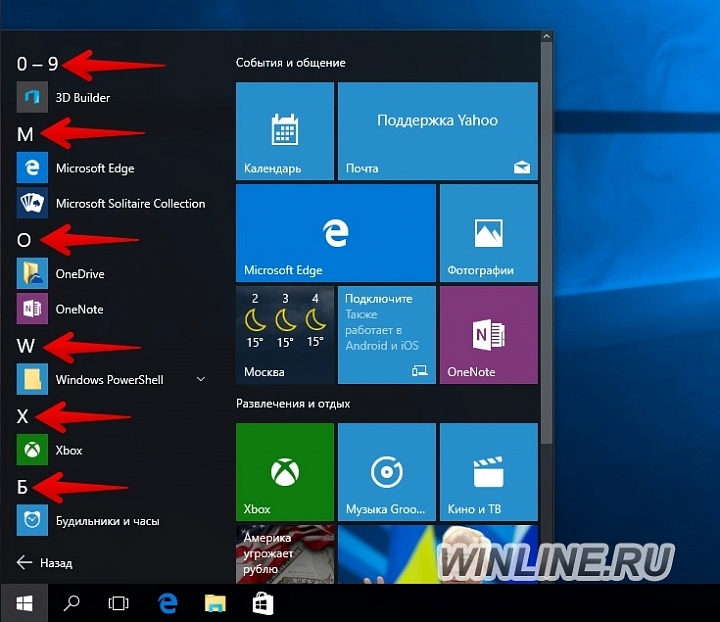This screenshot has height=622, width=720.
Task: Select the X letter group header
Action: [22, 416]
